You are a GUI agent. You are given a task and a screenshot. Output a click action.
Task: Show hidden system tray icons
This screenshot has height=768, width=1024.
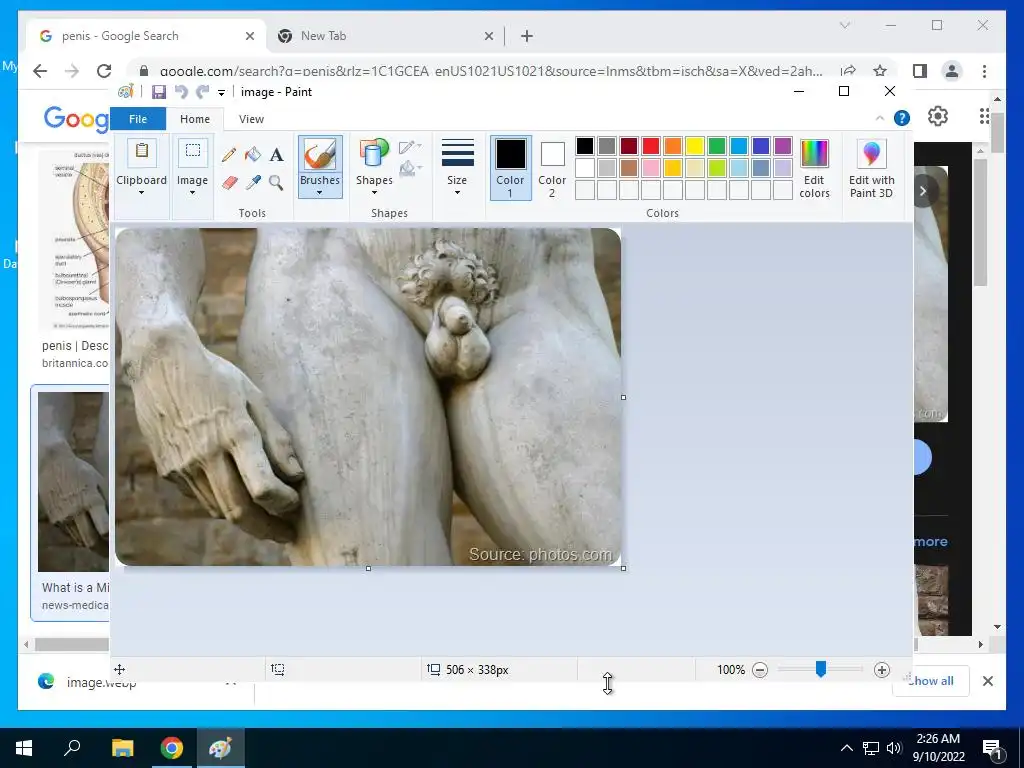846,748
